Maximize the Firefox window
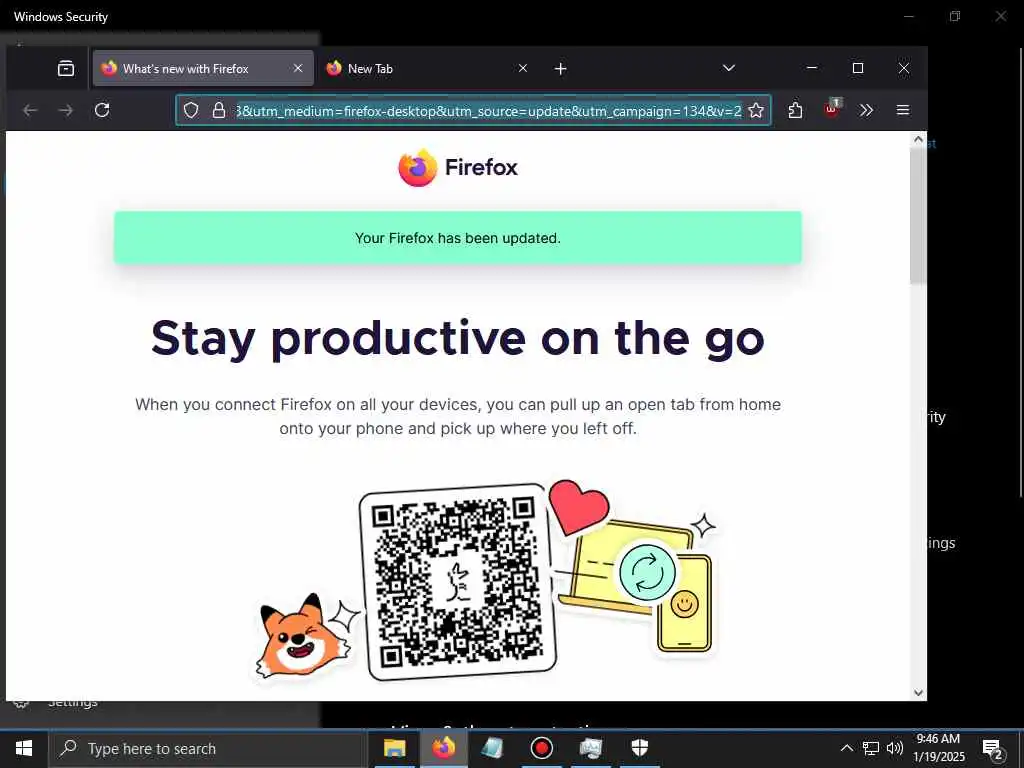This screenshot has width=1024, height=768. click(858, 68)
